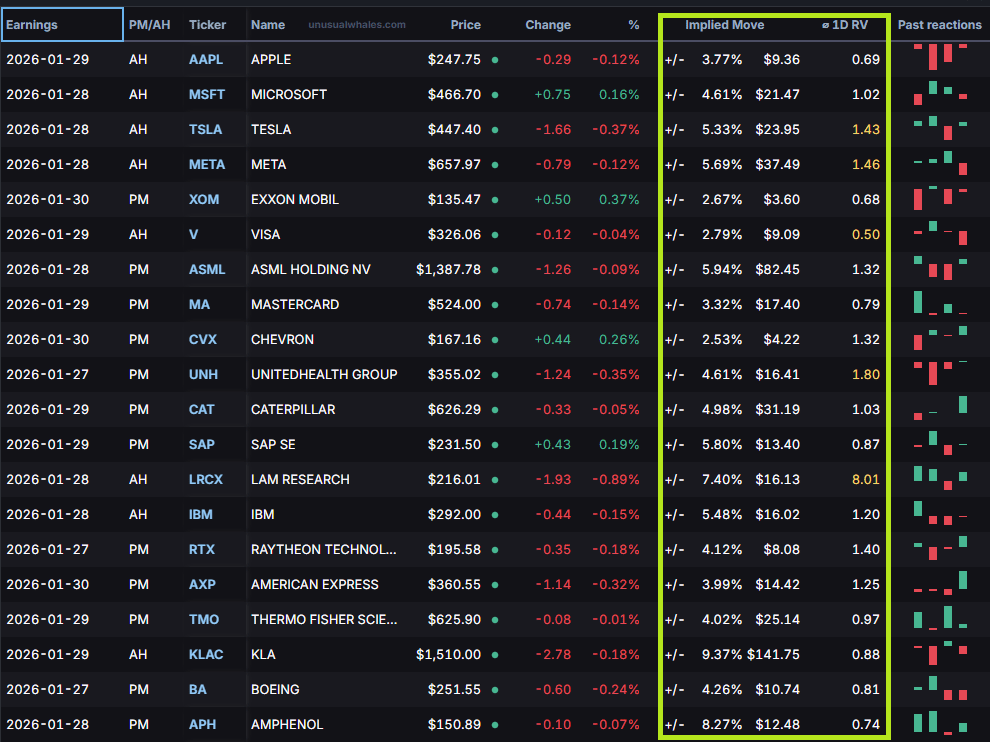Open the META ticker link
The height and width of the screenshot is (742, 990).
[x=206, y=164]
